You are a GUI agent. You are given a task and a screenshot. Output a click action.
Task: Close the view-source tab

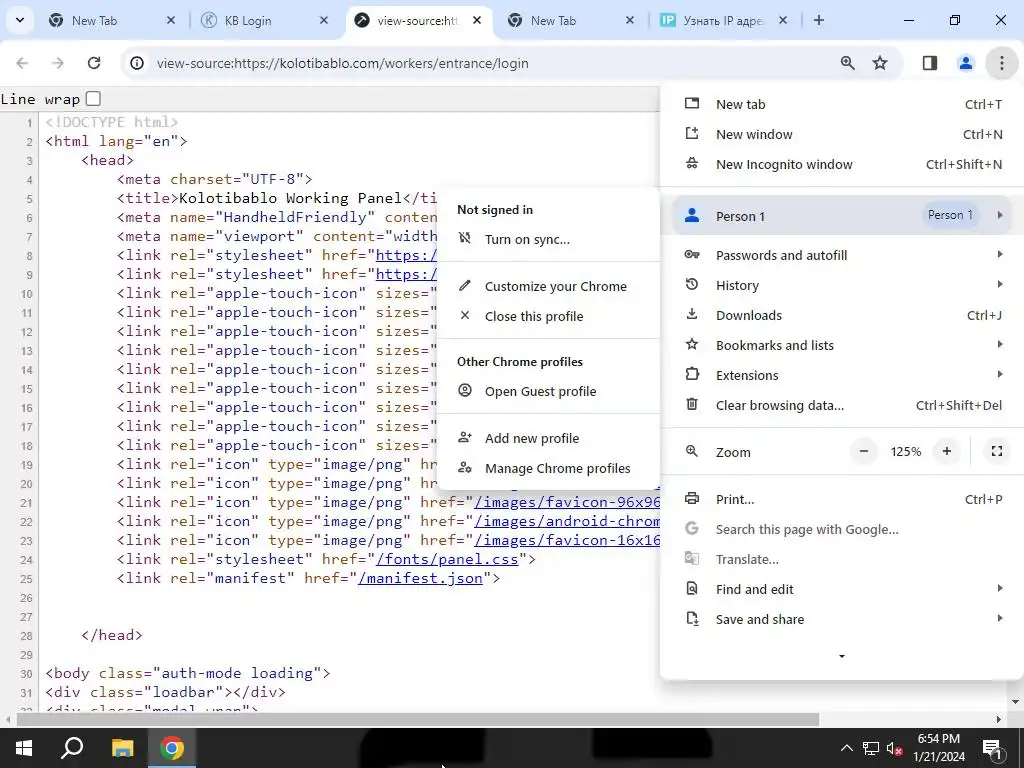pyautogui.click(x=477, y=20)
